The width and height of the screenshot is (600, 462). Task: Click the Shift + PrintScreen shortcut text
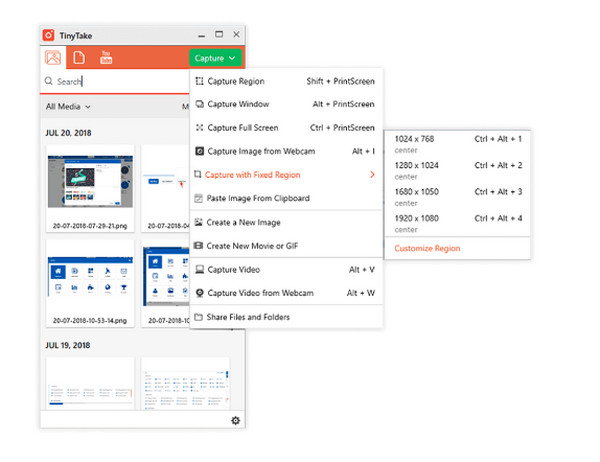(340, 81)
